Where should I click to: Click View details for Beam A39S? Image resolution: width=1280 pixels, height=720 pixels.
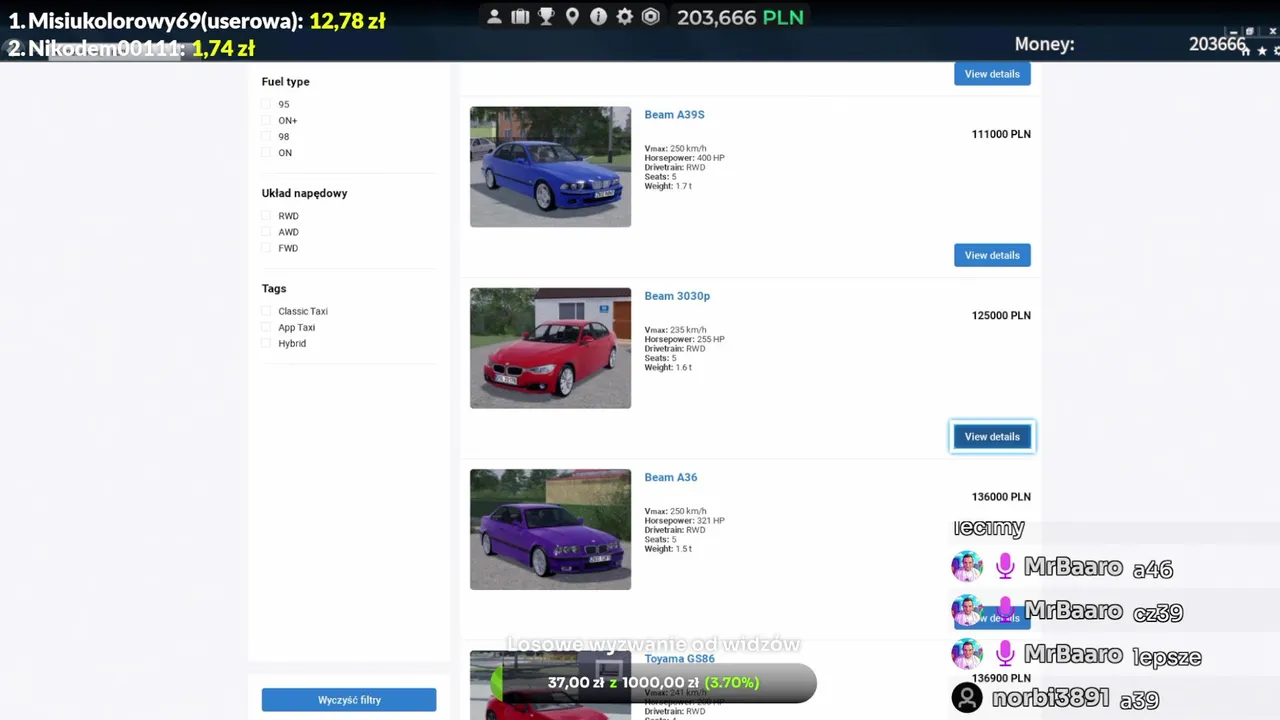(x=992, y=255)
